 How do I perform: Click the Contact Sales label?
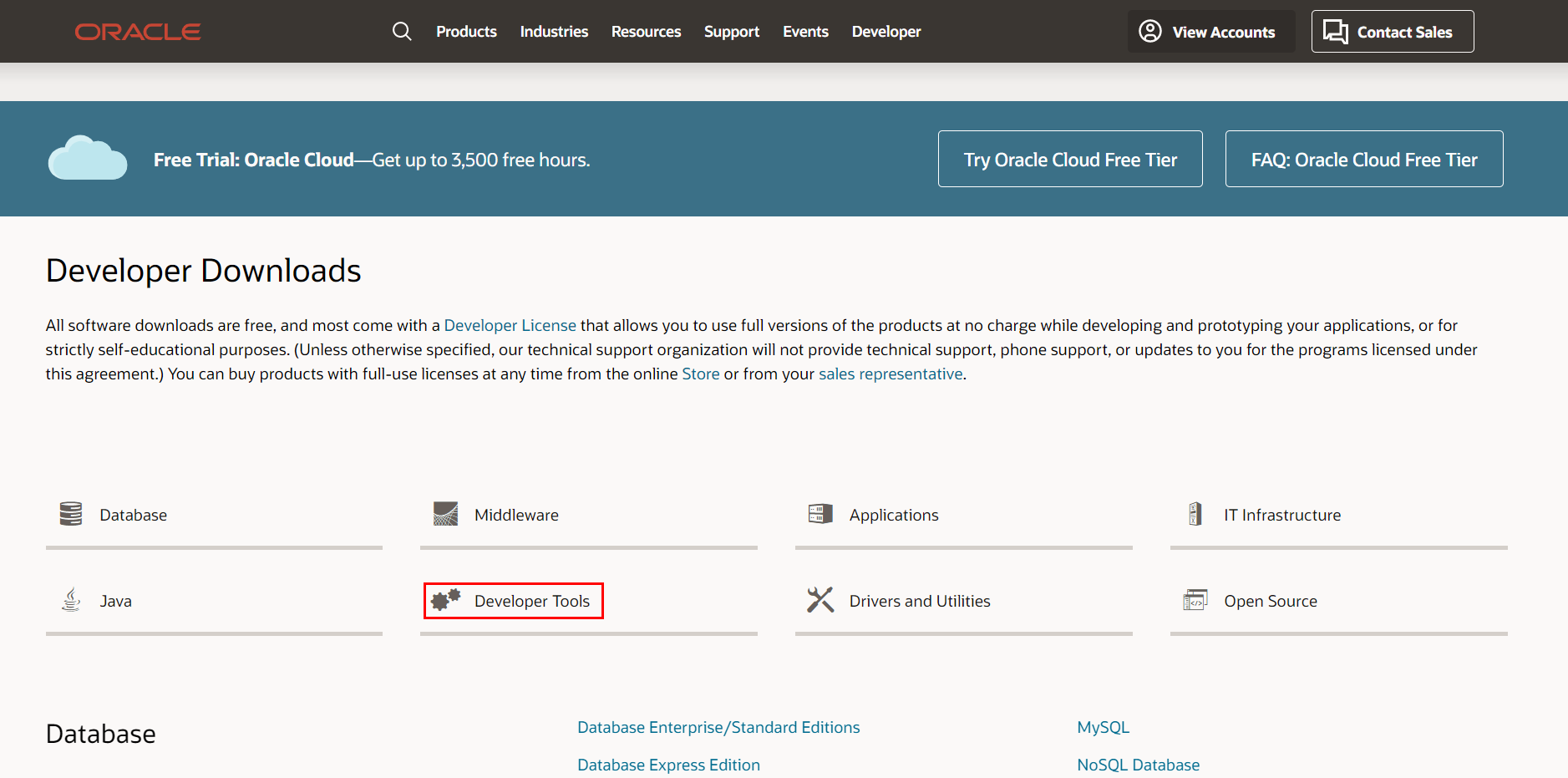[1404, 33]
